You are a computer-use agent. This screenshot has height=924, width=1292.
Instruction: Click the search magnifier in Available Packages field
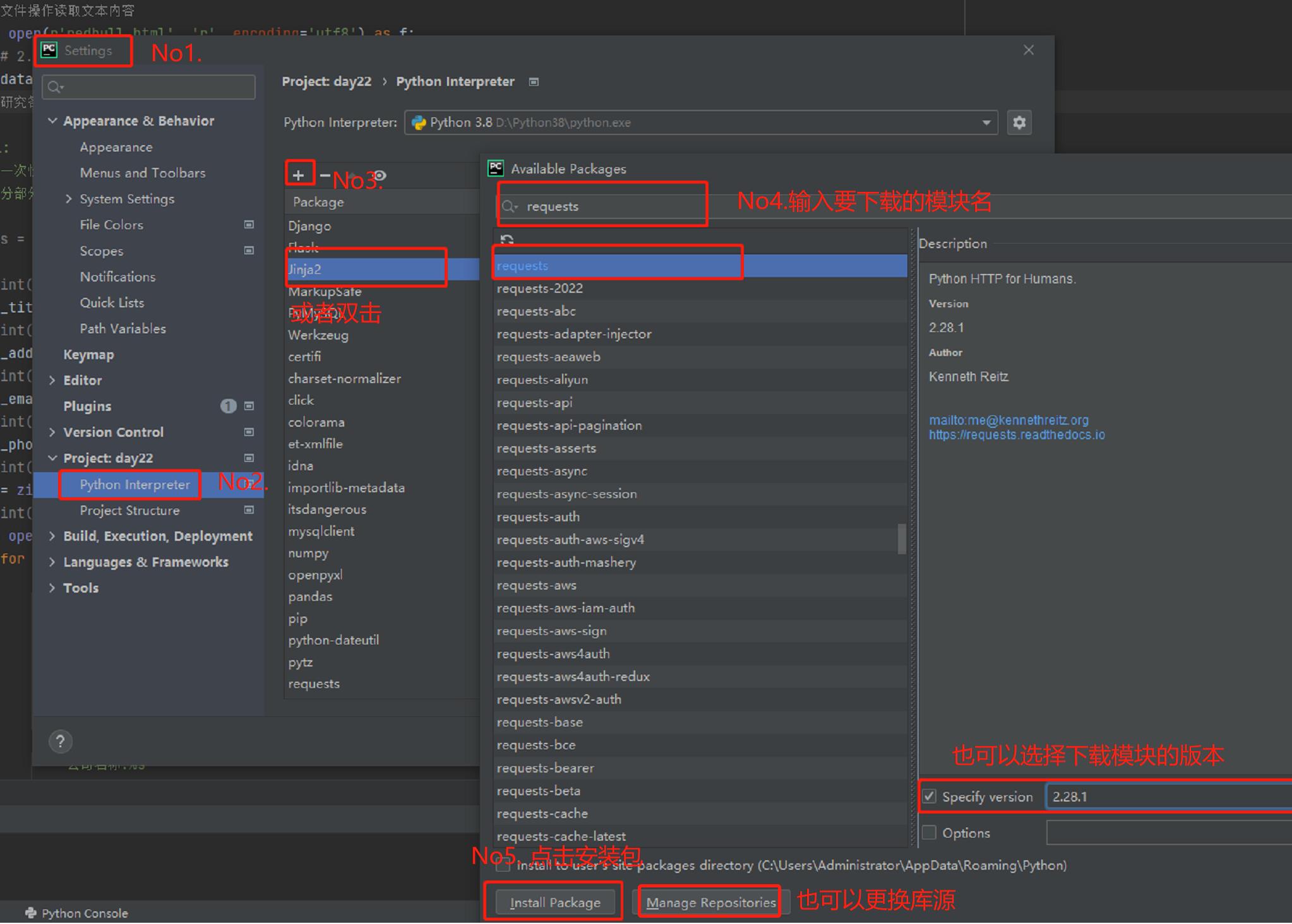[509, 207]
